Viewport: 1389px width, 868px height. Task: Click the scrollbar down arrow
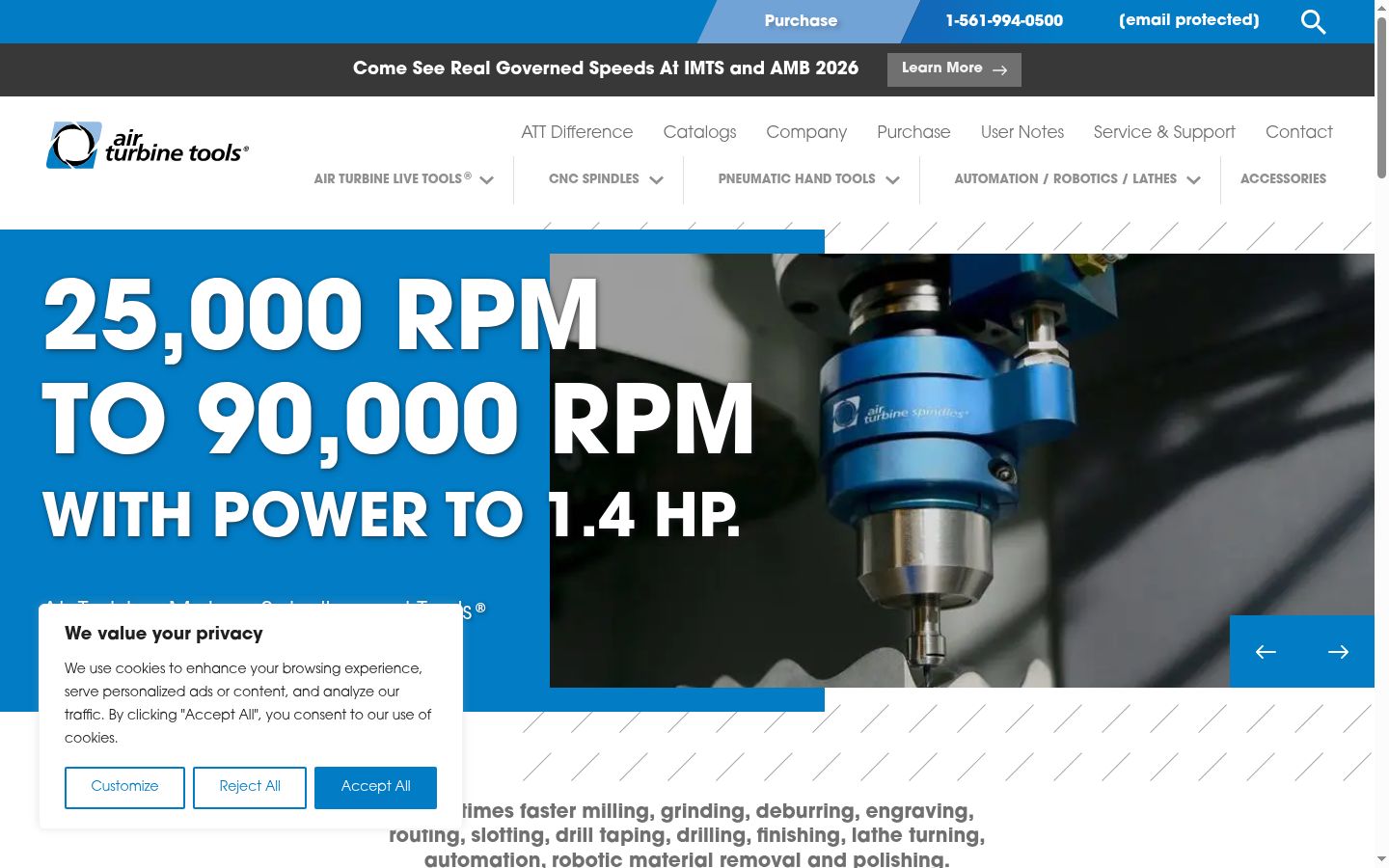tap(1381, 858)
